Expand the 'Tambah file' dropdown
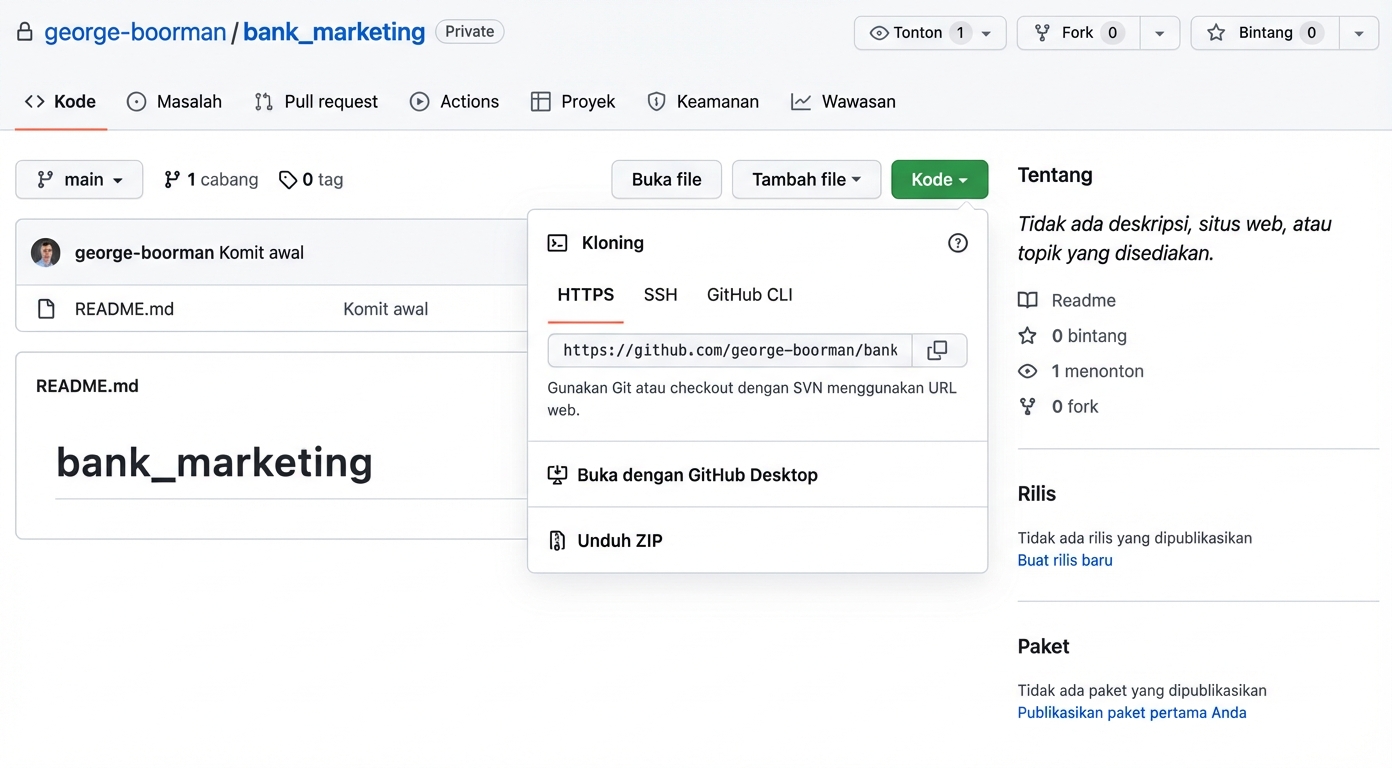Screen dimensions: 1392x768 coord(806,180)
